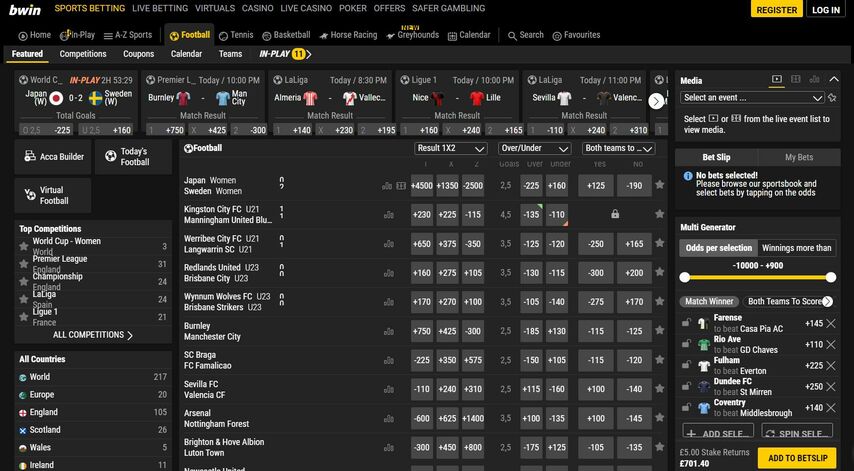
Task: Go to Home in sports bar
Action: 34,35
